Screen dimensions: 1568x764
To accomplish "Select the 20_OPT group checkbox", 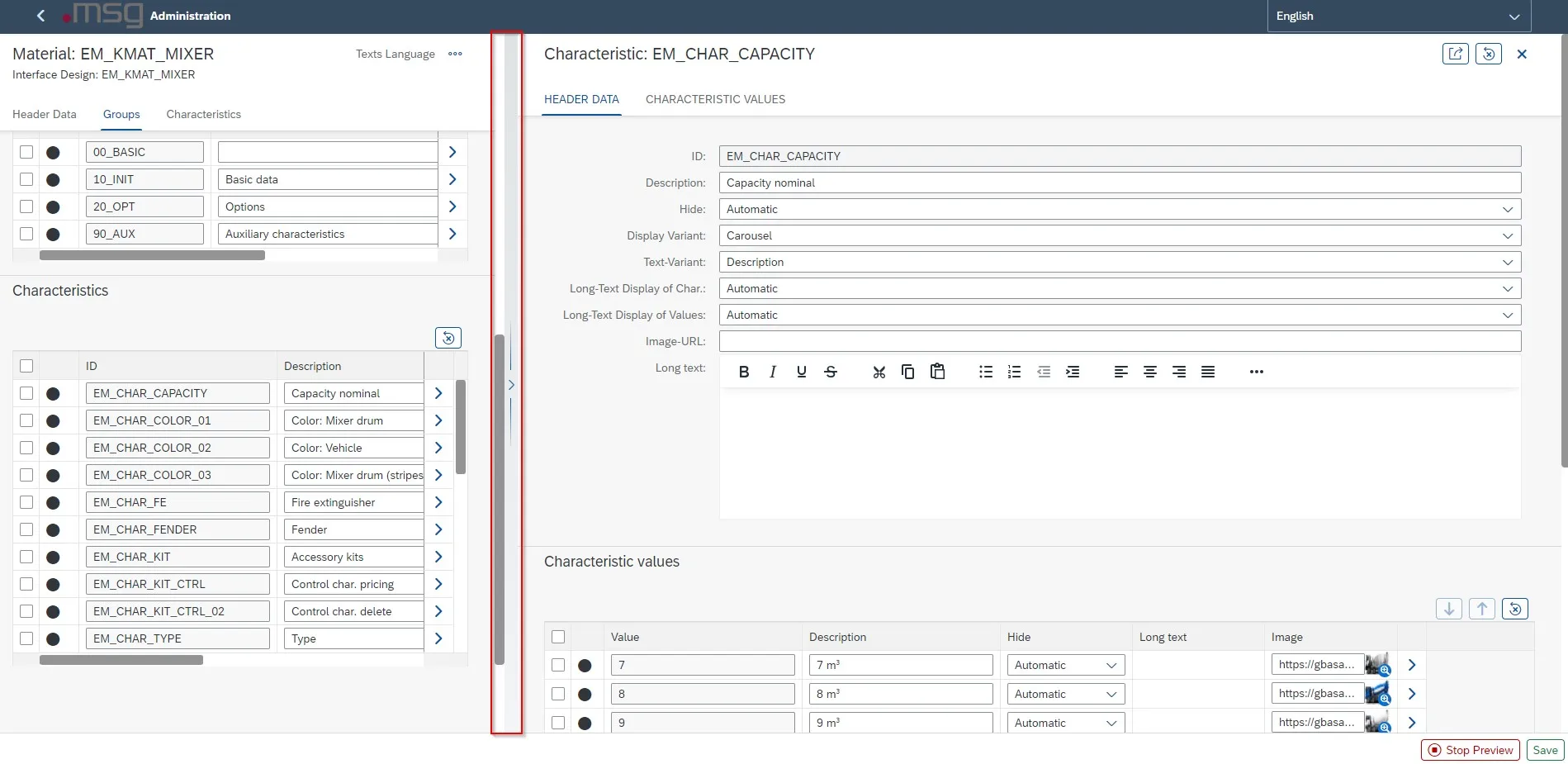I will tap(26, 206).
